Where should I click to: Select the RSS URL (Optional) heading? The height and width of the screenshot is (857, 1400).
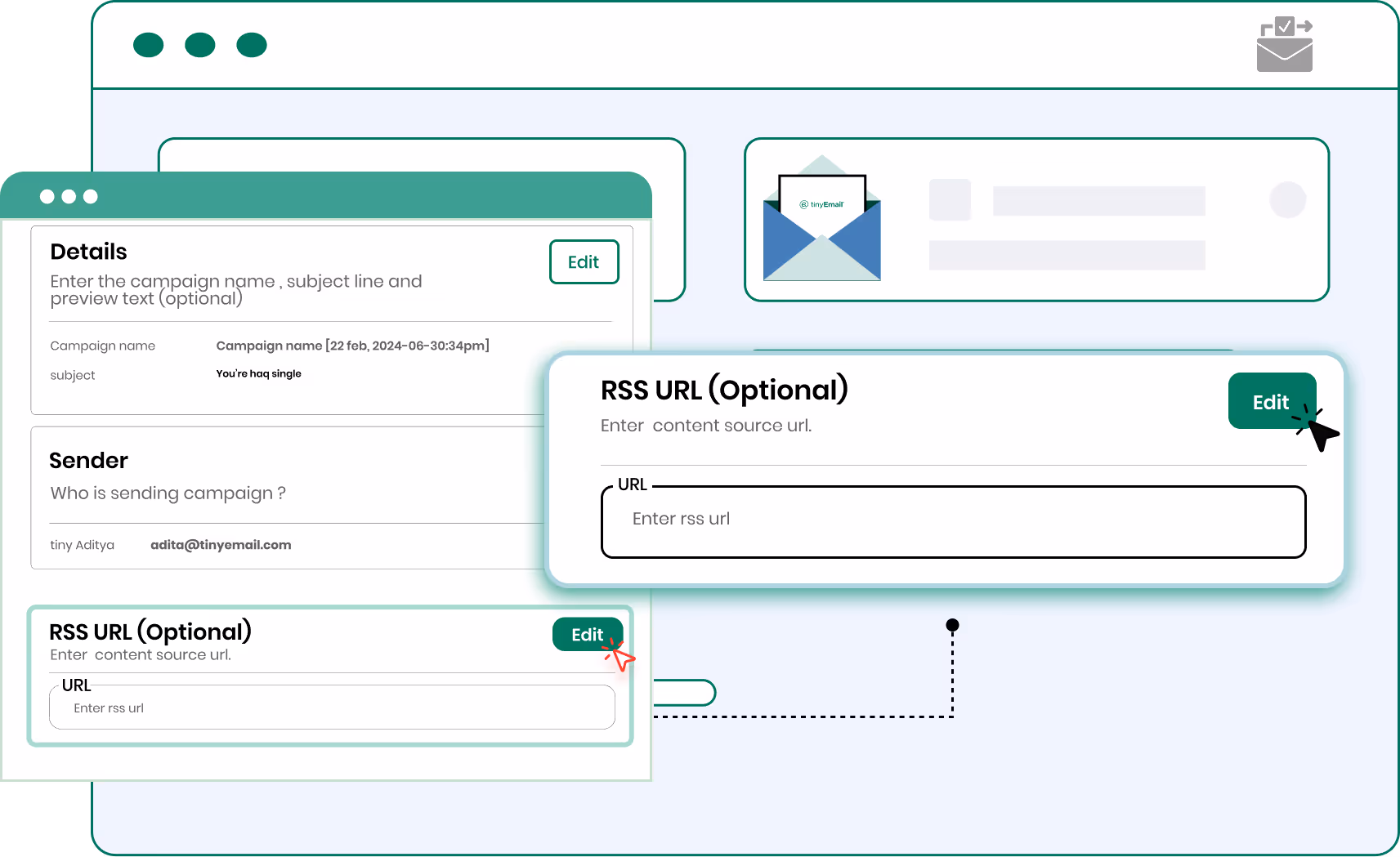(724, 390)
